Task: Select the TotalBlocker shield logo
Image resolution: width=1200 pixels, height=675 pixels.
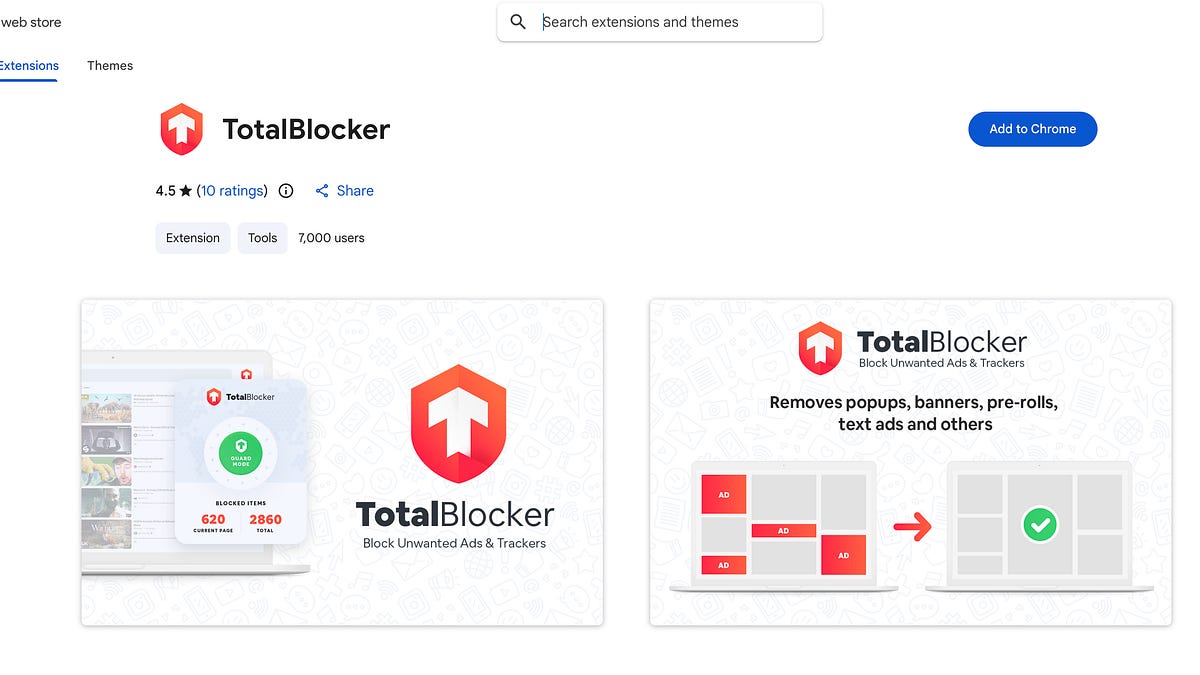Action: [x=181, y=128]
